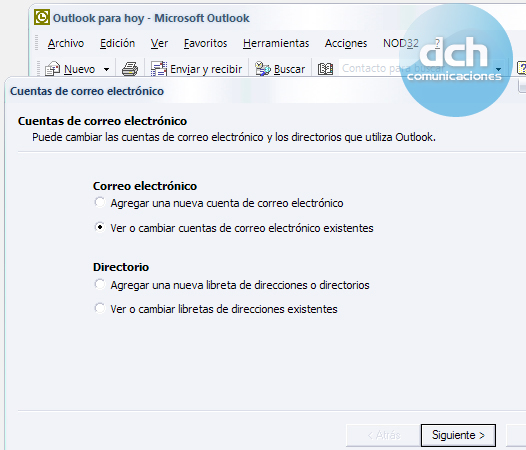Expand the contact search box dropdown arrow

coord(498,69)
